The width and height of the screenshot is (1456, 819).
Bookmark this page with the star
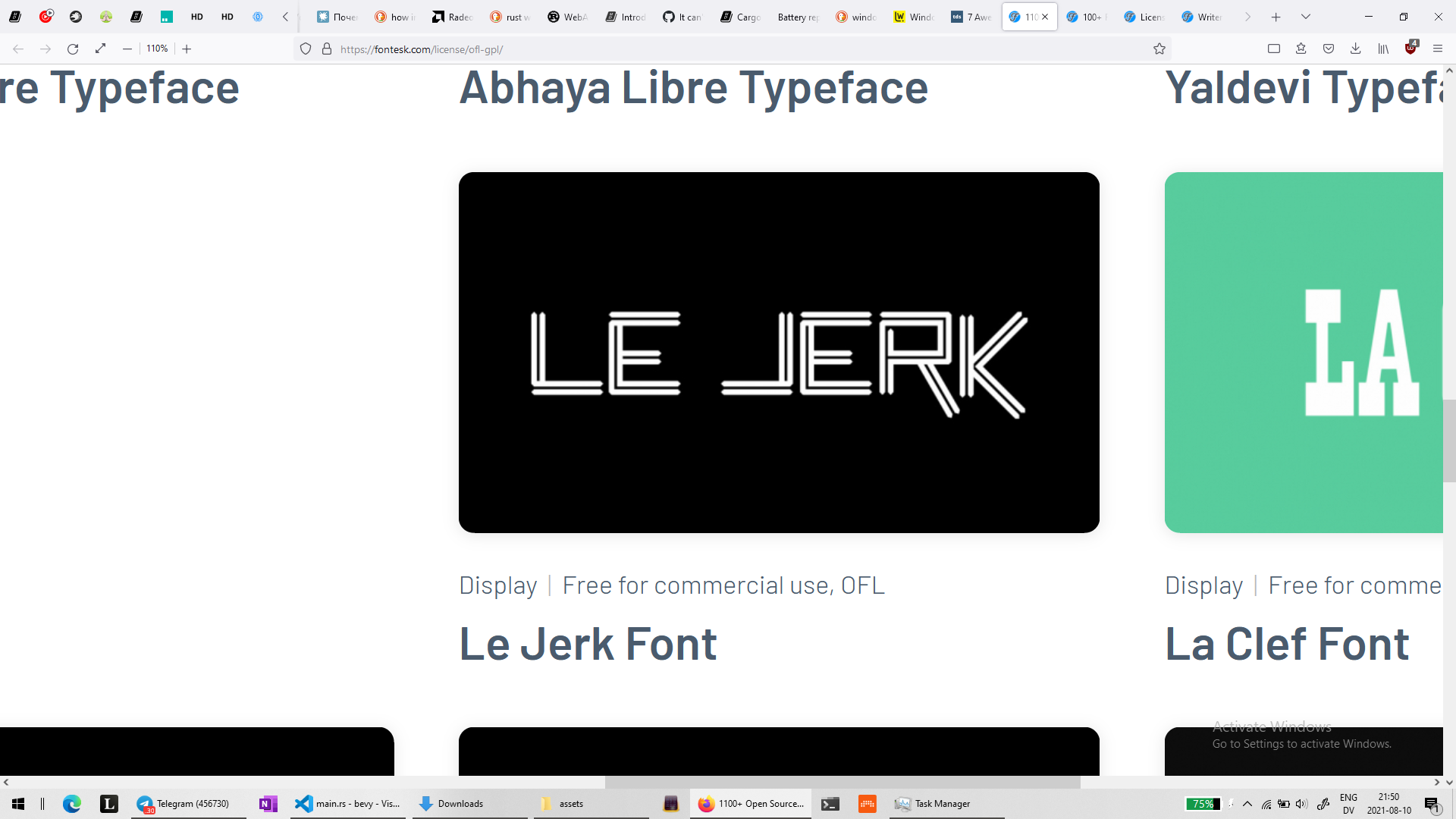click(x=1159, y=49)
